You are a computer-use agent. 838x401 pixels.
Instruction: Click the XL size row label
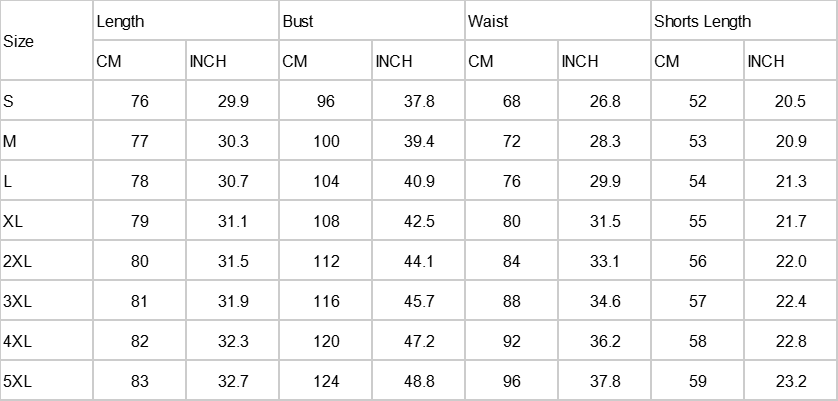tap(46, 221)
